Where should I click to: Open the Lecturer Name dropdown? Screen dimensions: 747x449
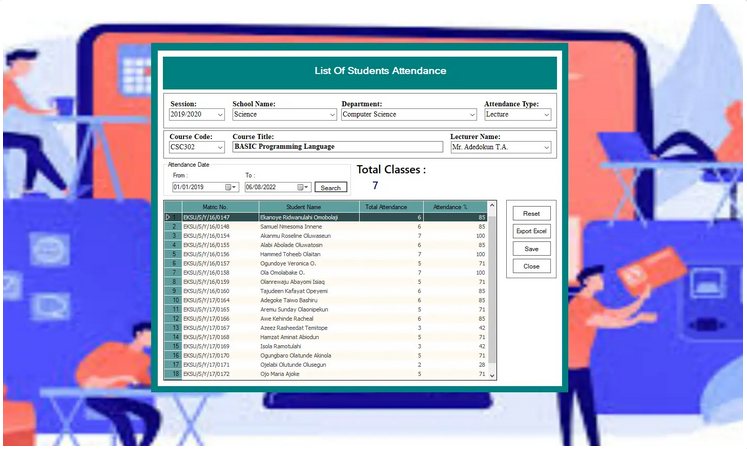point(546,147)
